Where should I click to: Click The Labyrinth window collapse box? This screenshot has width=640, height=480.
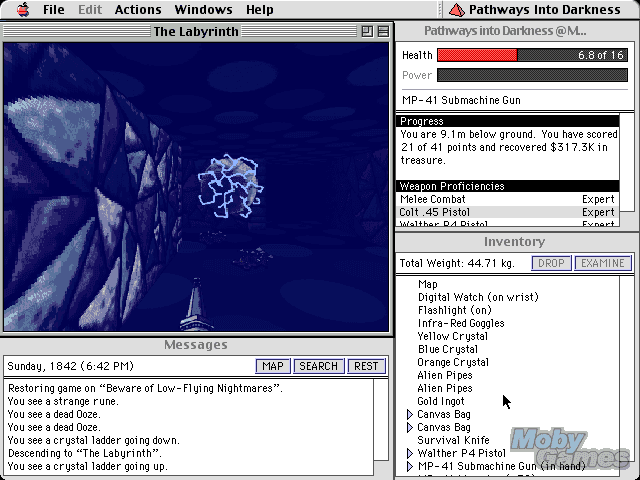(383, 31)
